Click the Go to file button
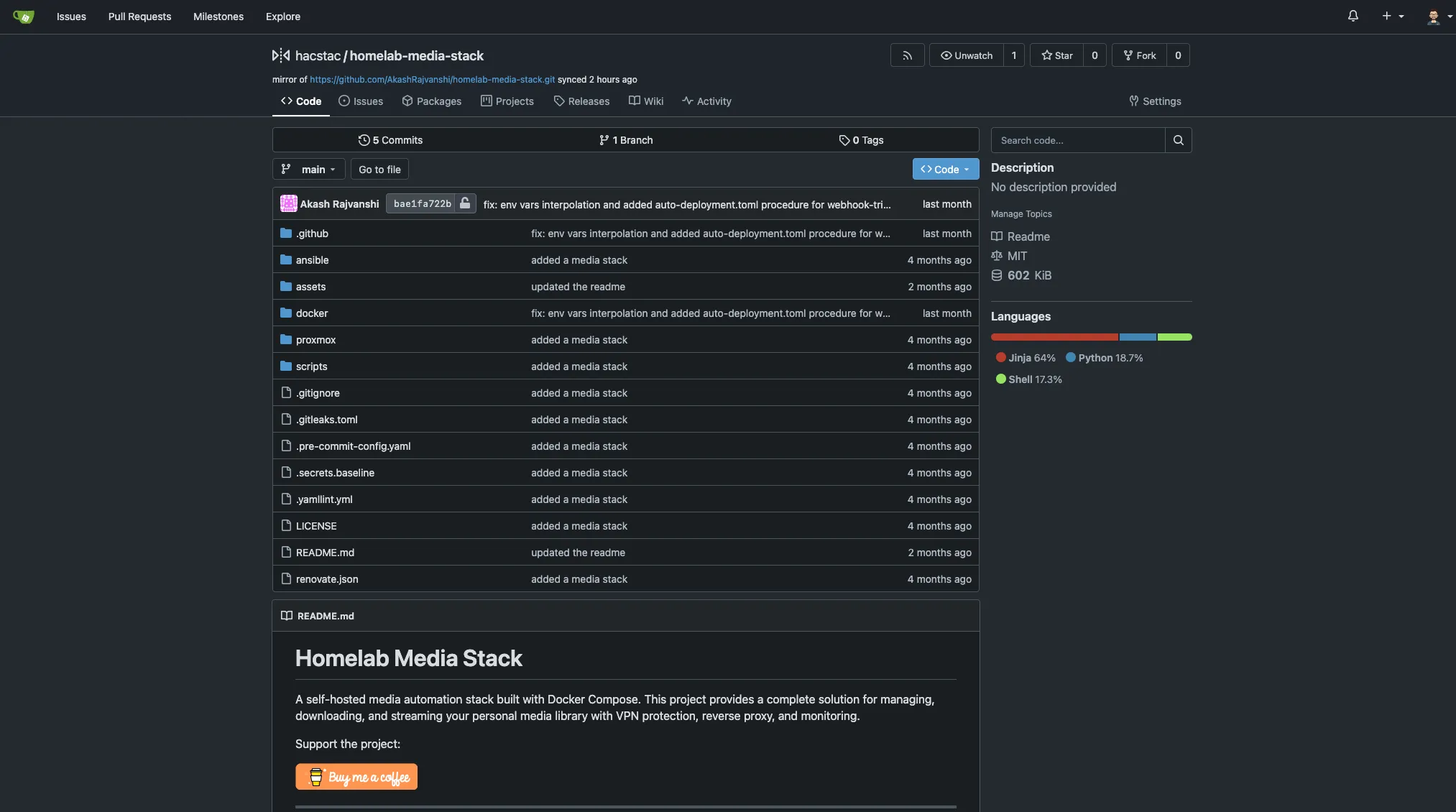Image resolution: width=1456 pixels, height=812 pixels. click(x=379, y=170)
